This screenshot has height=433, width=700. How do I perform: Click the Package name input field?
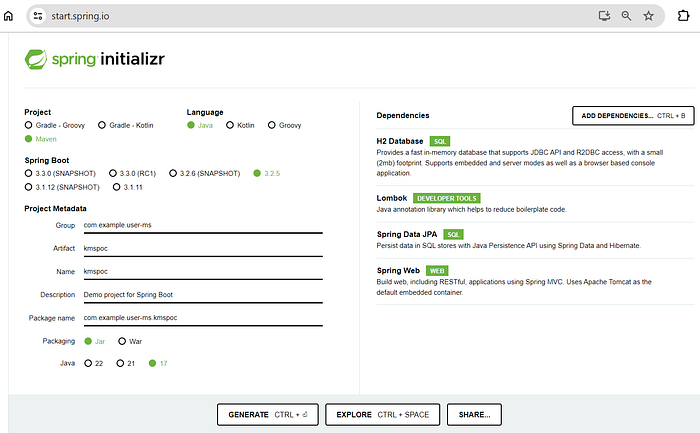(x=203, y=318)
